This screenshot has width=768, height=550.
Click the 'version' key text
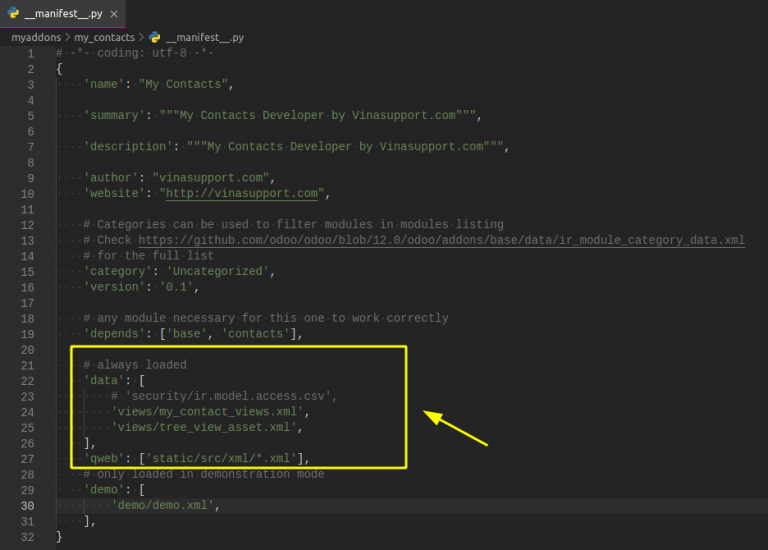click(114, 287)
